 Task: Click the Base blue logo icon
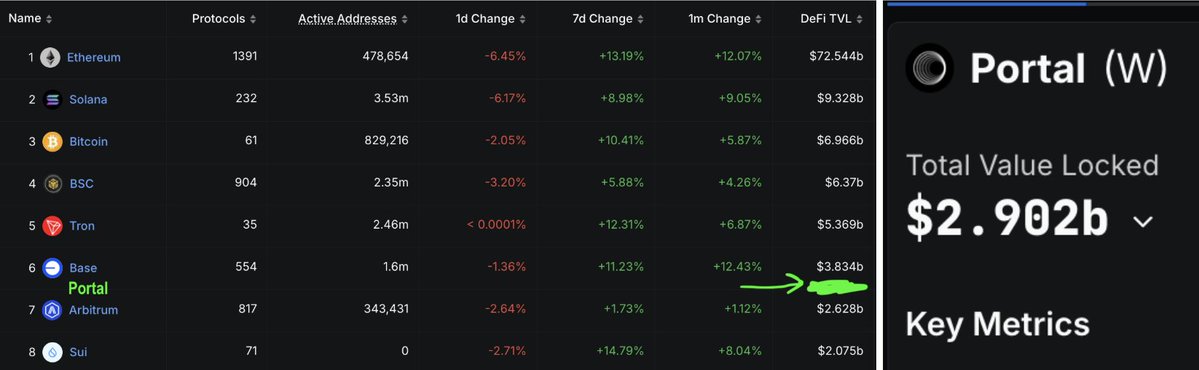53,268
